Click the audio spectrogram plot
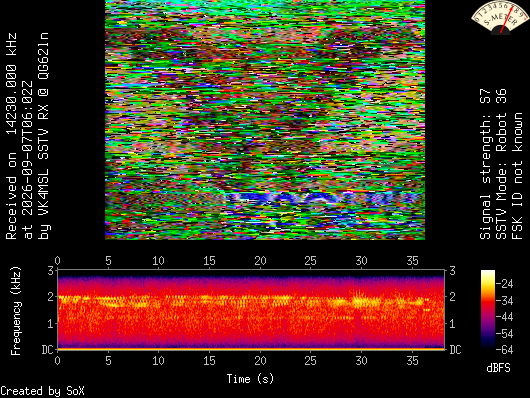Viewport: 530px width, 398px height. (x=251, y=309)
